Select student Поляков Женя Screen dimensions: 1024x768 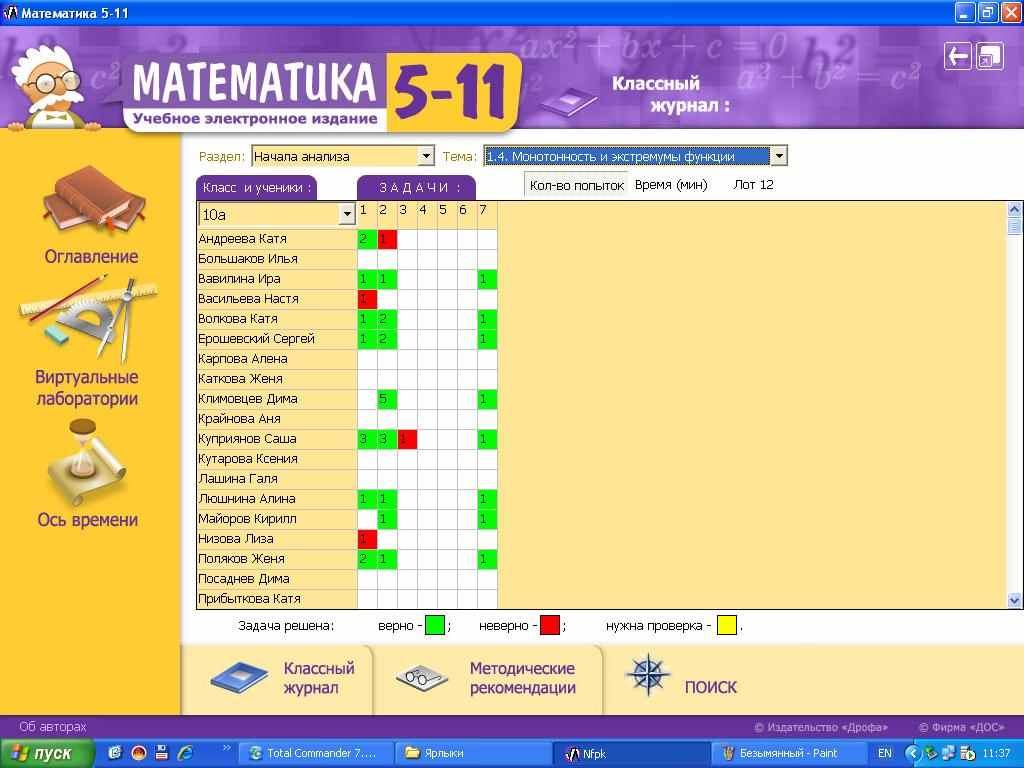(277, 559)
